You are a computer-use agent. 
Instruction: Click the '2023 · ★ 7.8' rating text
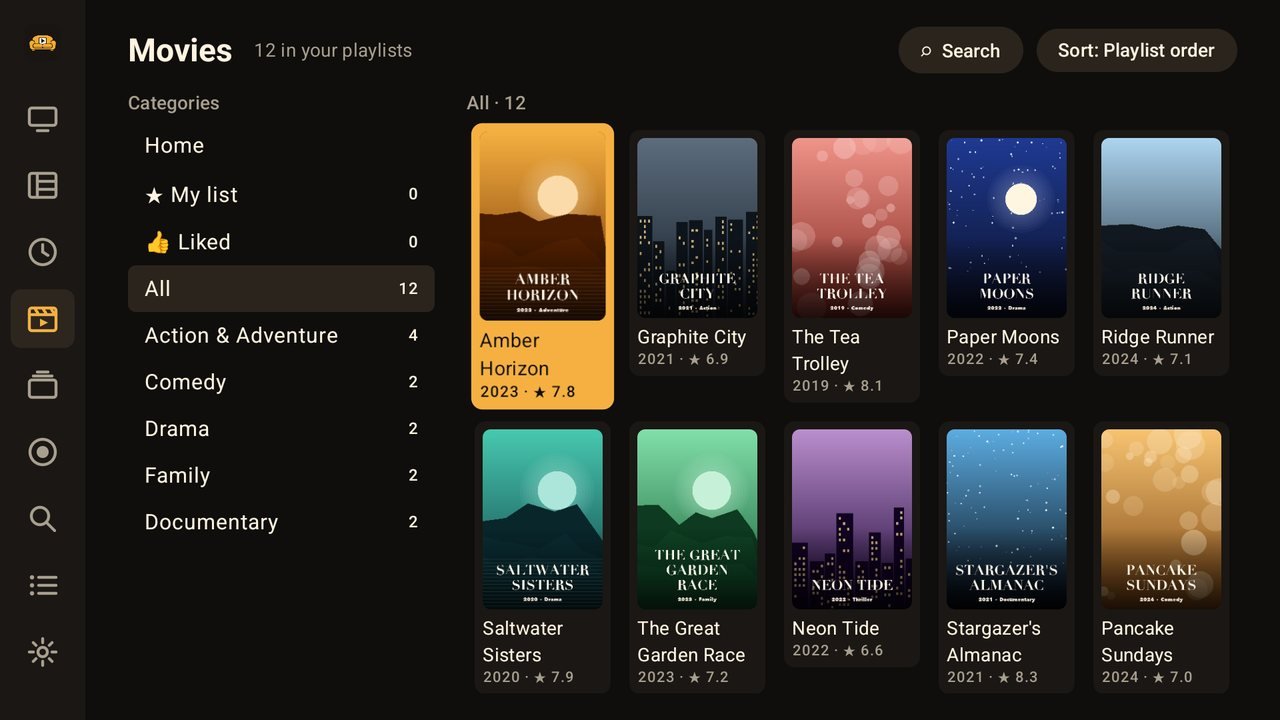(528, 392)
